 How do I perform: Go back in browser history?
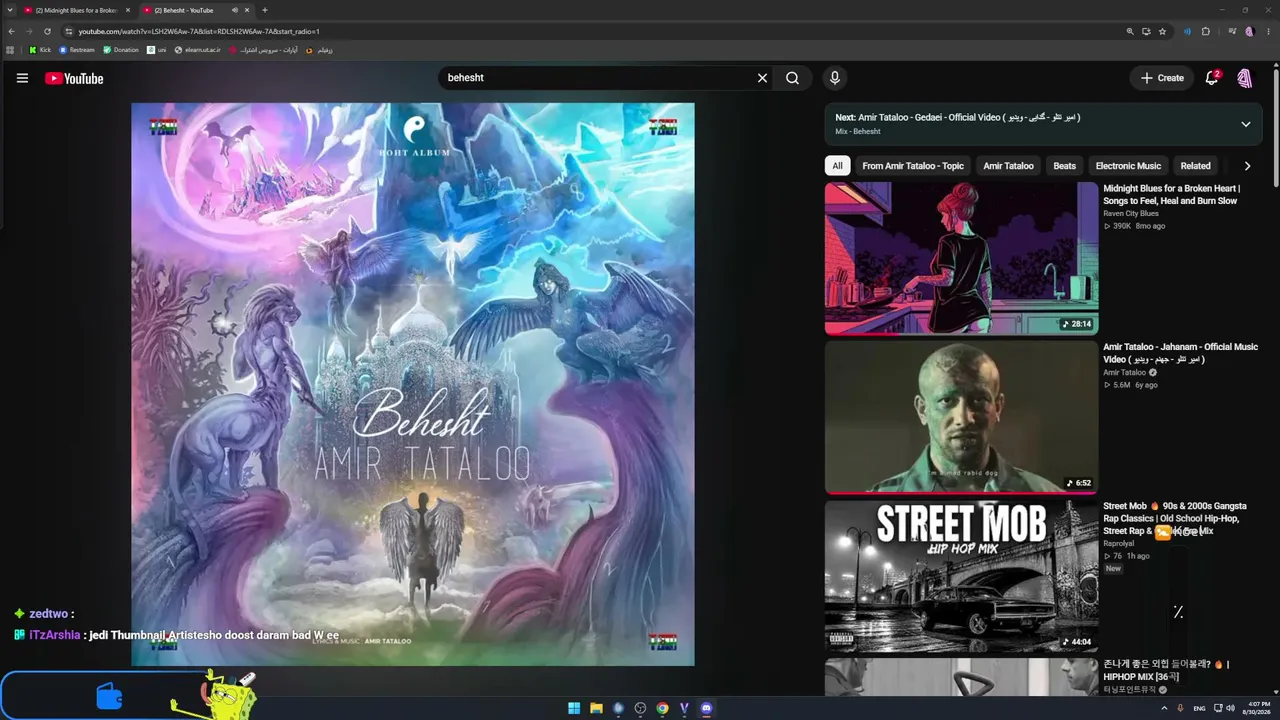point(11,31)
